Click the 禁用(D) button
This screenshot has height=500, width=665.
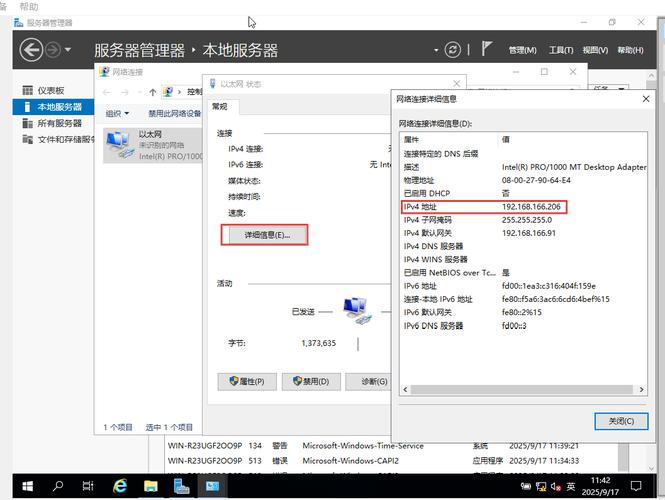tap(311, 381)
